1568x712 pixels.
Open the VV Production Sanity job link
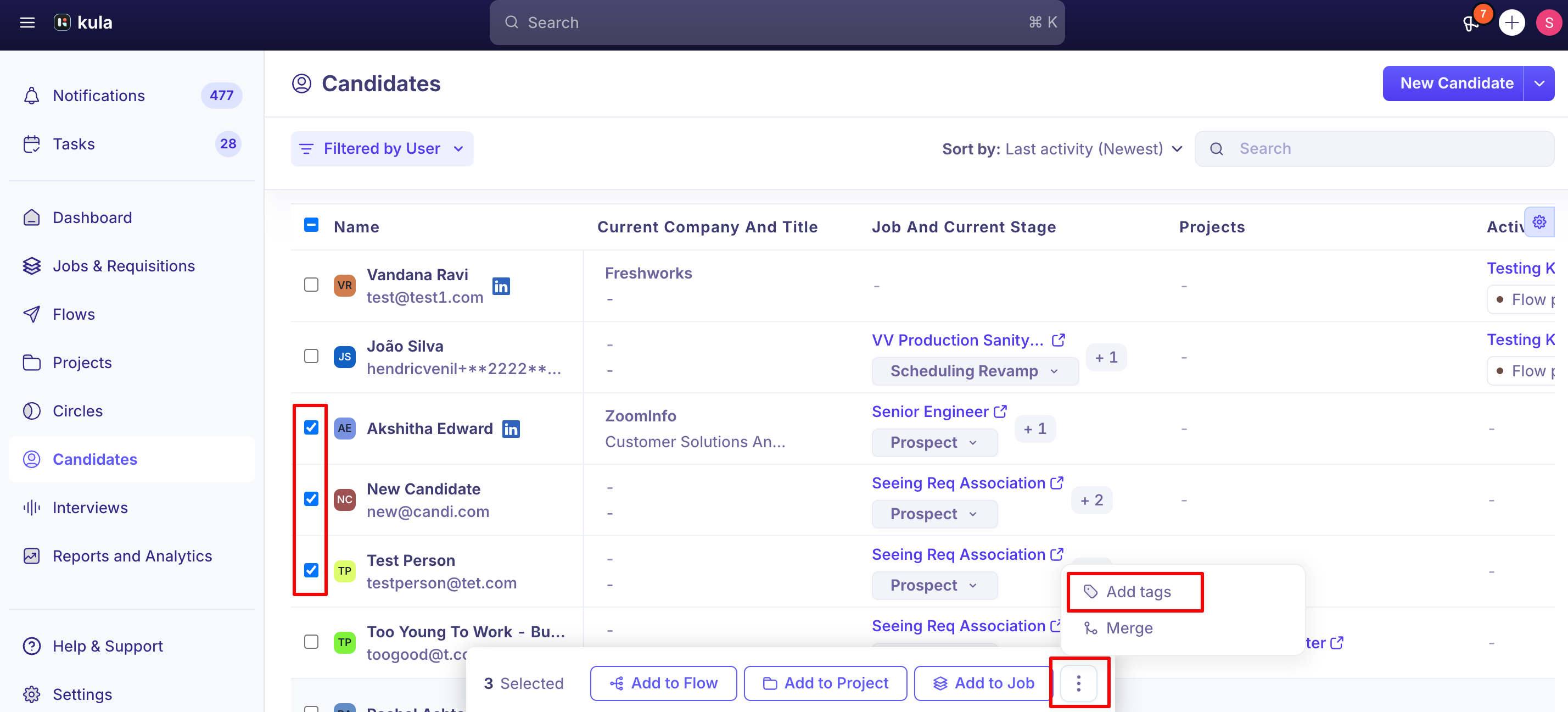pyautogui.click(x=957, y=340)
